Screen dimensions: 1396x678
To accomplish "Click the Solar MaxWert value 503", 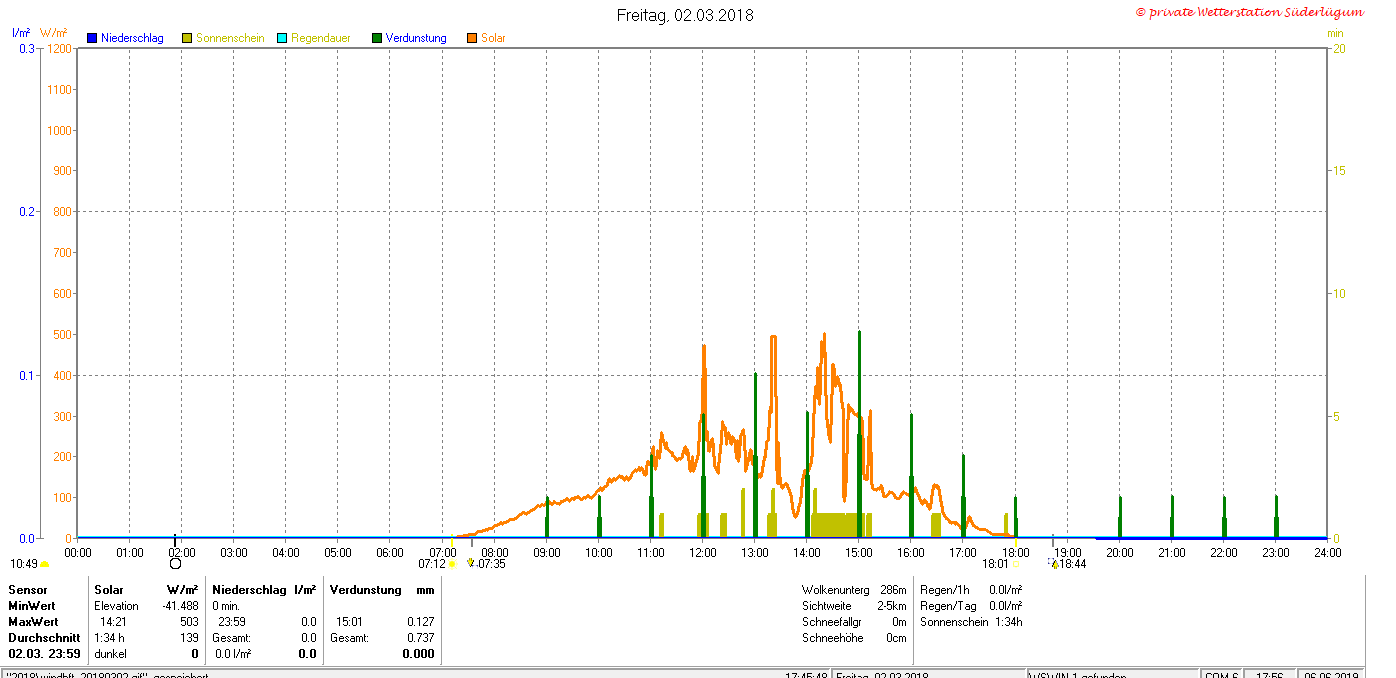I will click(x=188, y=622).
